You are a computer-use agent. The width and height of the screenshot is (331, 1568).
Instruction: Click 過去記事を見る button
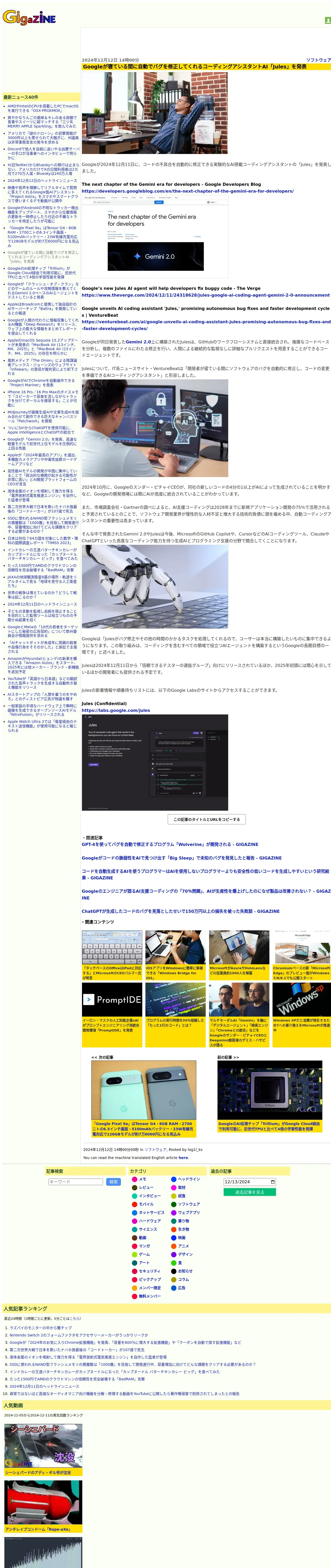(250, 1192)
